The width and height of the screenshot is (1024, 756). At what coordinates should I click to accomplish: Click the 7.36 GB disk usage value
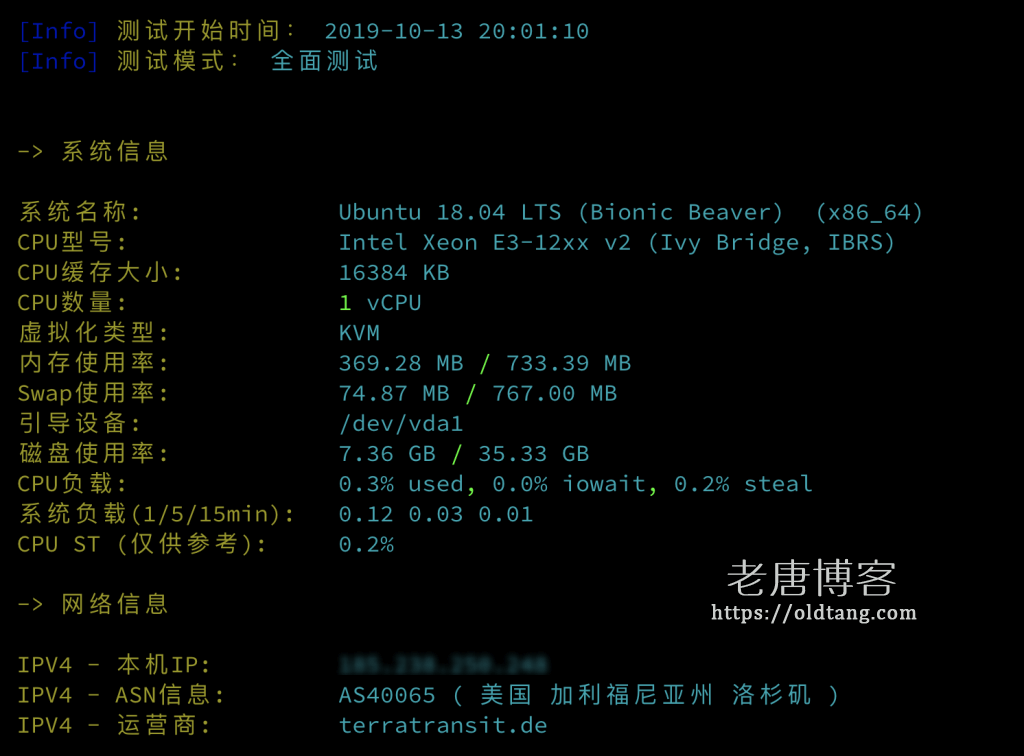coord(387,454)
